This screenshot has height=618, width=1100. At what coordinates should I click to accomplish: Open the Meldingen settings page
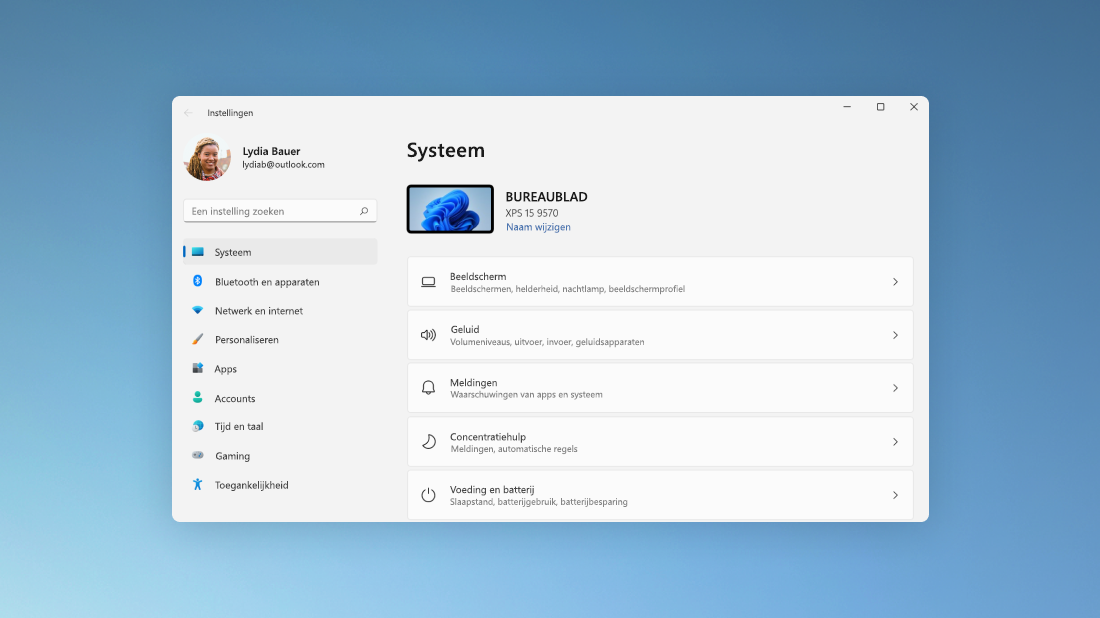click(x=660, y=388)
